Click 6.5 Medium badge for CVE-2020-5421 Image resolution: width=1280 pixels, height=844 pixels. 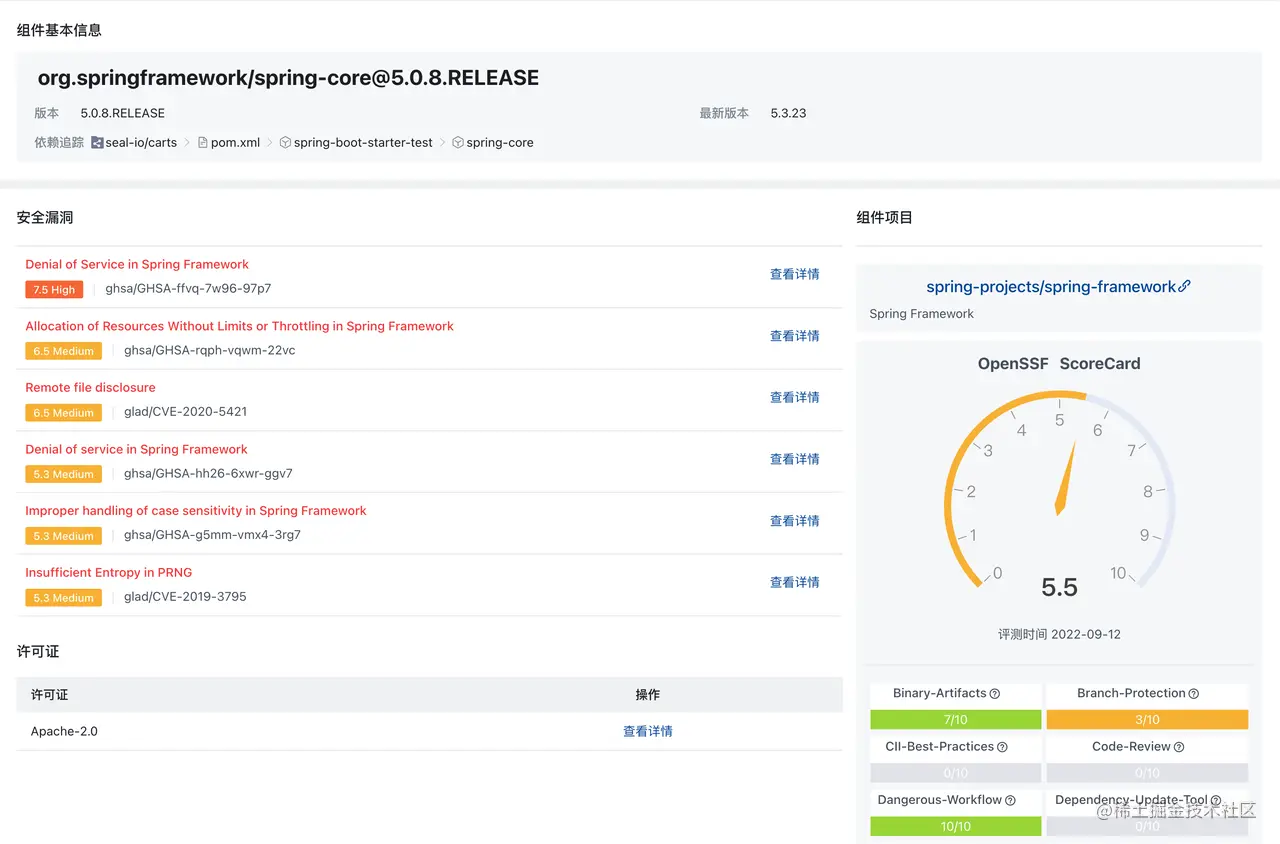[x=63, y=412]
